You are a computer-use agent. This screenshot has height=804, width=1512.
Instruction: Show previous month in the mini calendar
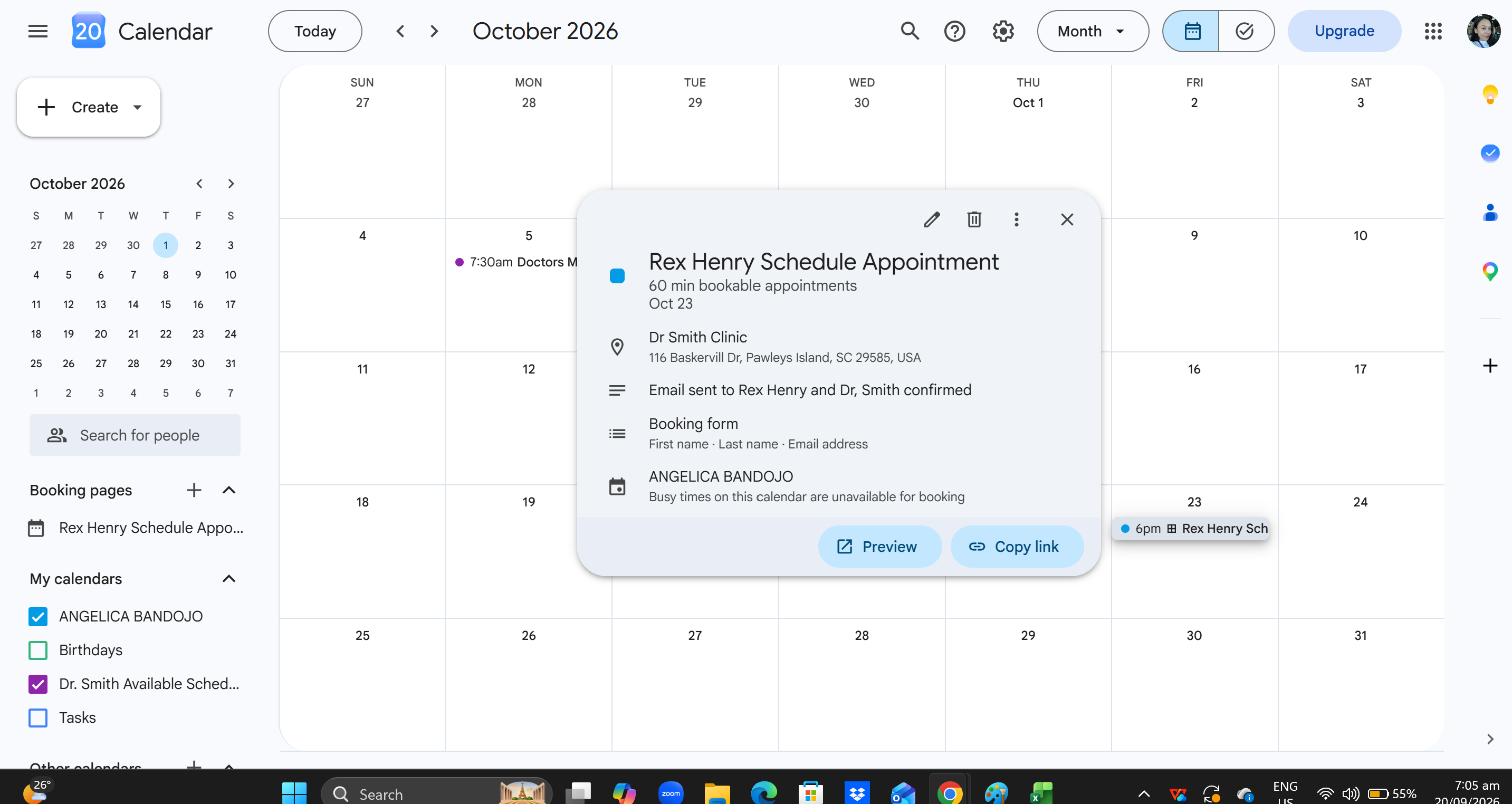(x=199, y=184)
